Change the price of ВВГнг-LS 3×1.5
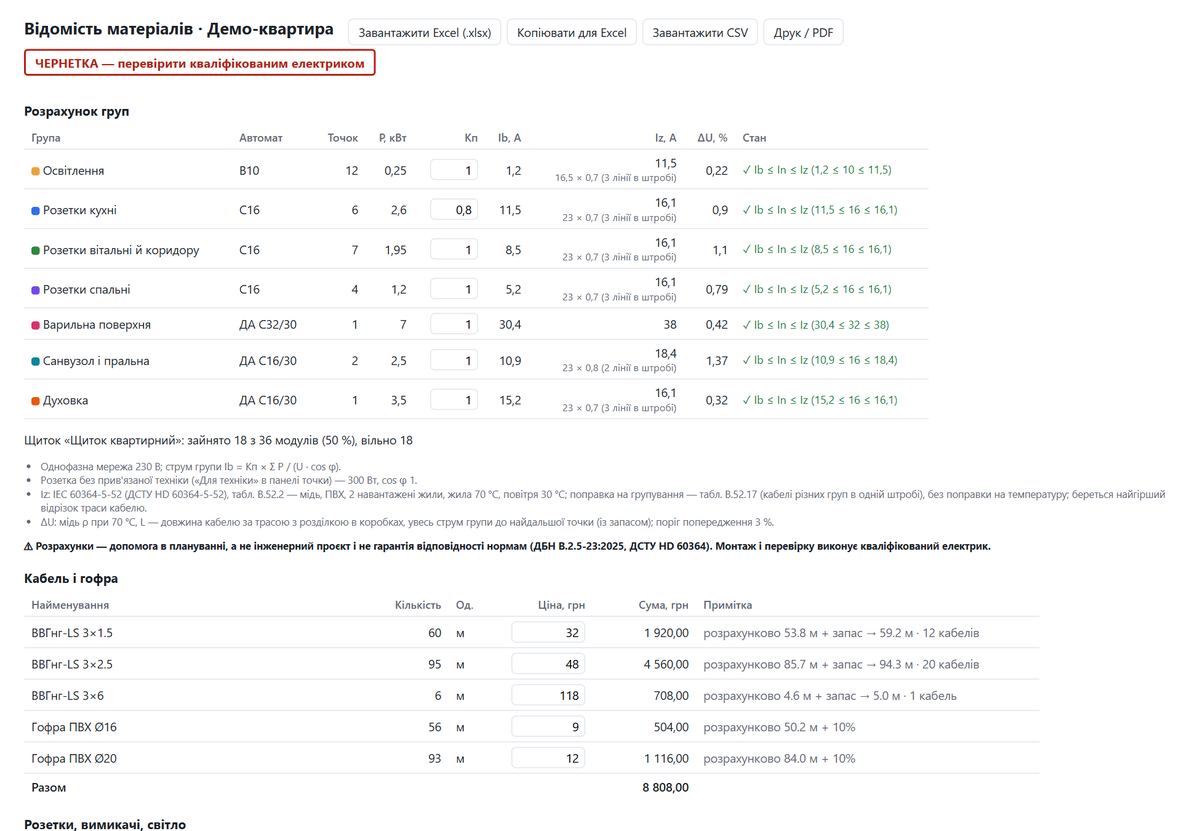The height and width of the screenshot is (831, 1200). [x=548, y=633]
